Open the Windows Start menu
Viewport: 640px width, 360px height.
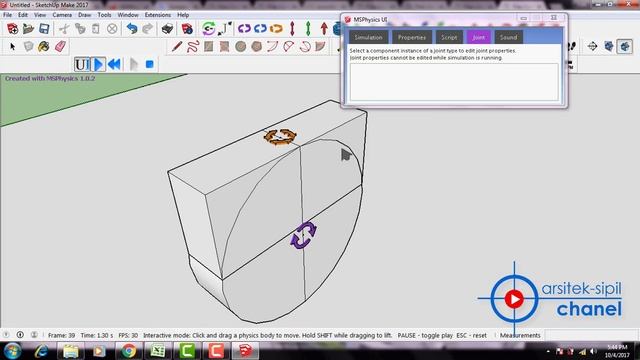click(12, 351)
